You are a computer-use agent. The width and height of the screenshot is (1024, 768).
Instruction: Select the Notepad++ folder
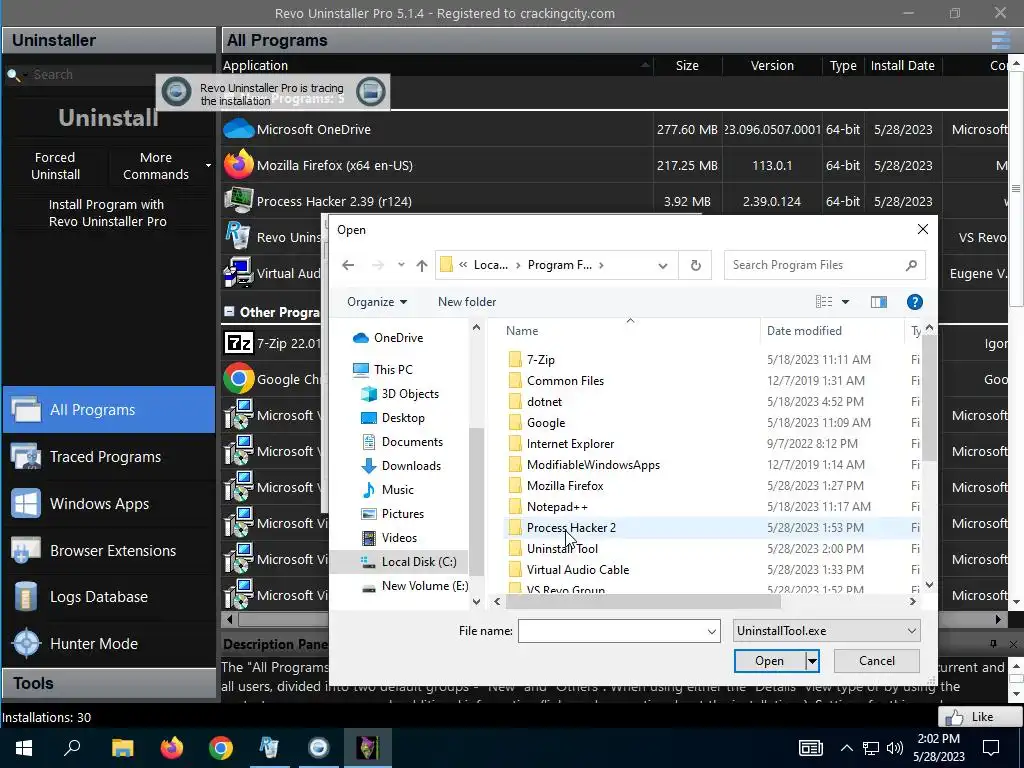(x=557, y=507)
